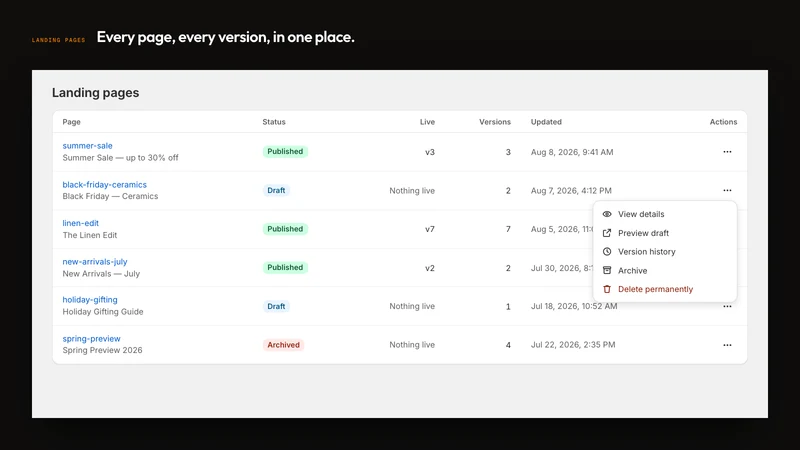Click the date Jul 18, 2026, 10:52 AM
The width and height of the screenshot is (800, 450).
click(574, 306)
